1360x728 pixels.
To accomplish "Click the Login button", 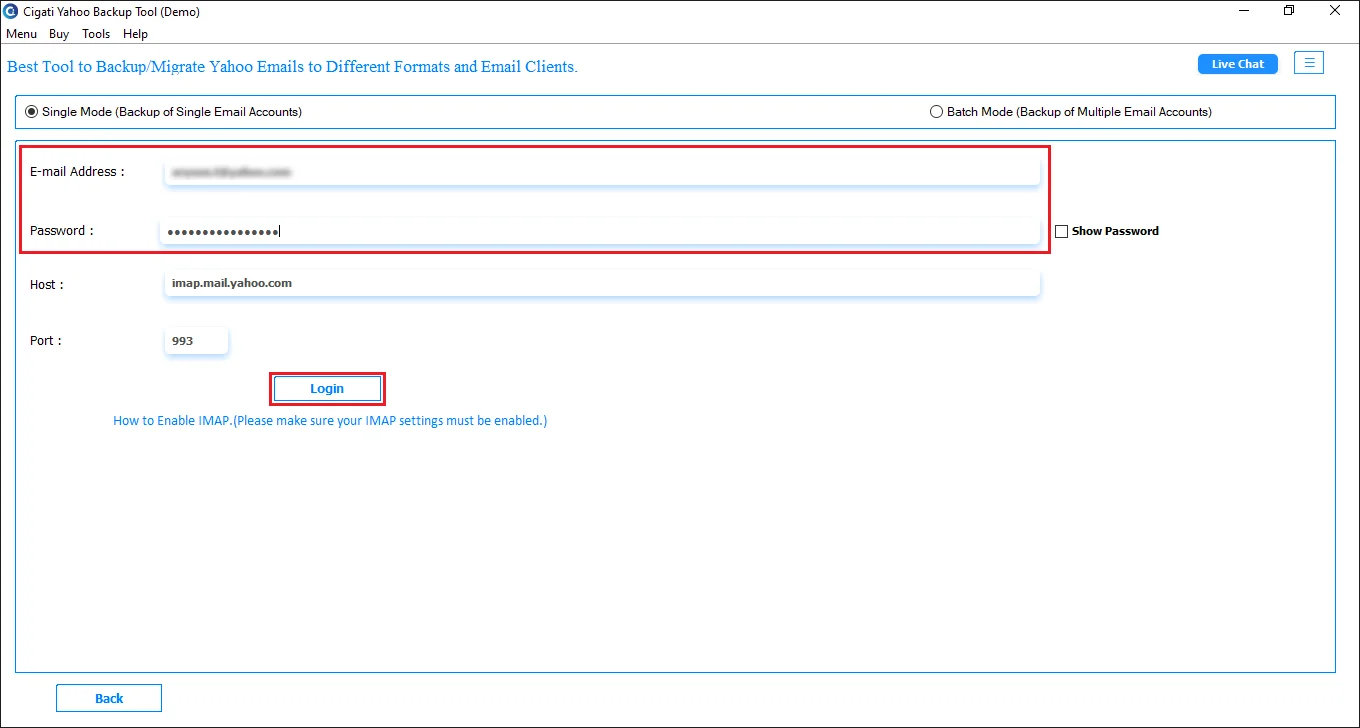I will coord(327,389).
